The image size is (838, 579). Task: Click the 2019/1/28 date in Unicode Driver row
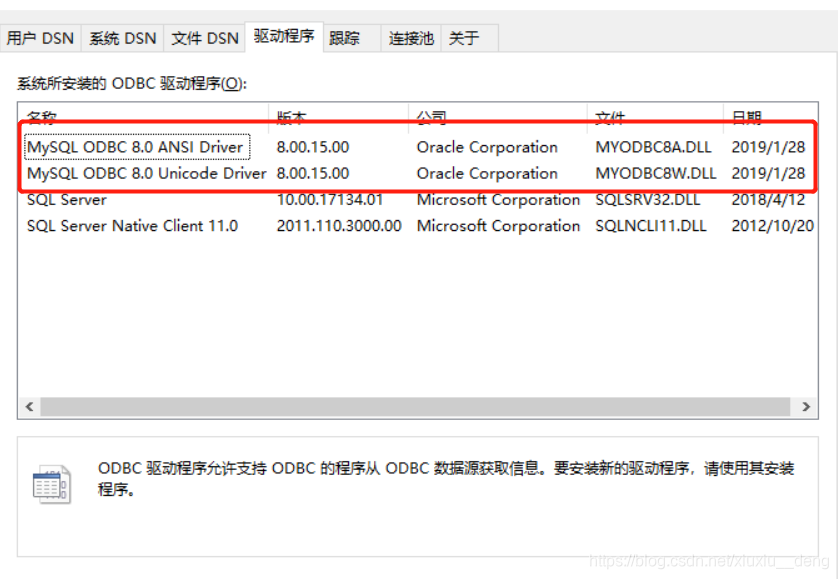click(x=768, y=173)
